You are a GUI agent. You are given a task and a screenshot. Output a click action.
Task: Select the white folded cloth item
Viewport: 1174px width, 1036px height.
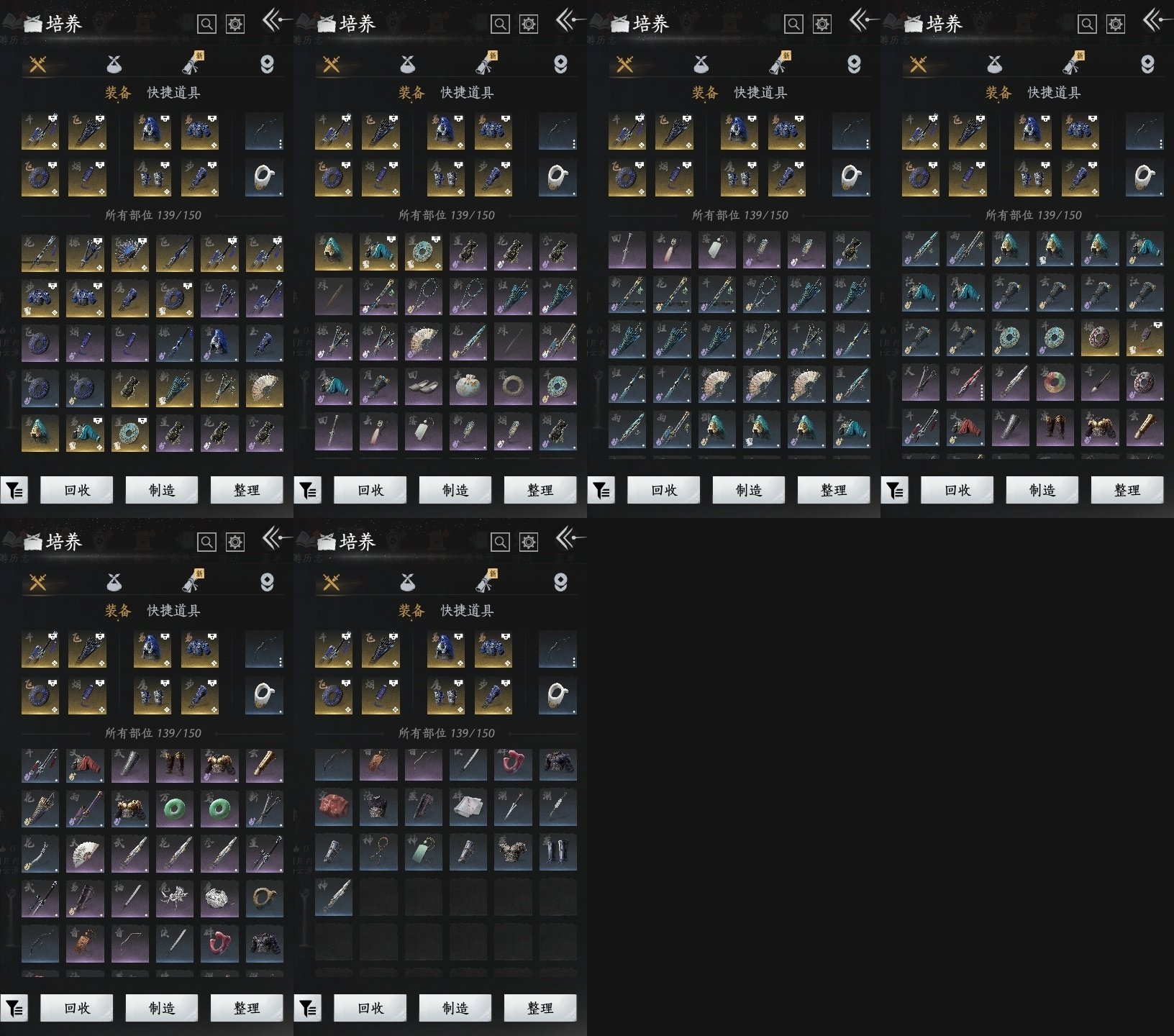click(x=468, y=807)
